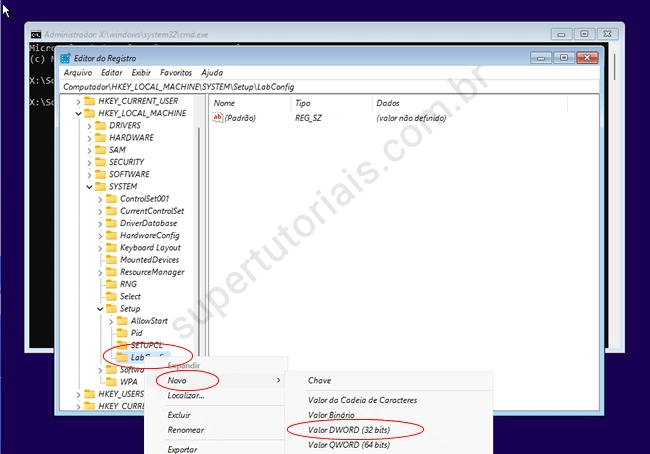Click the Tipo column header
This screenshot has height=454, width=650.
[x=302, y=103]
